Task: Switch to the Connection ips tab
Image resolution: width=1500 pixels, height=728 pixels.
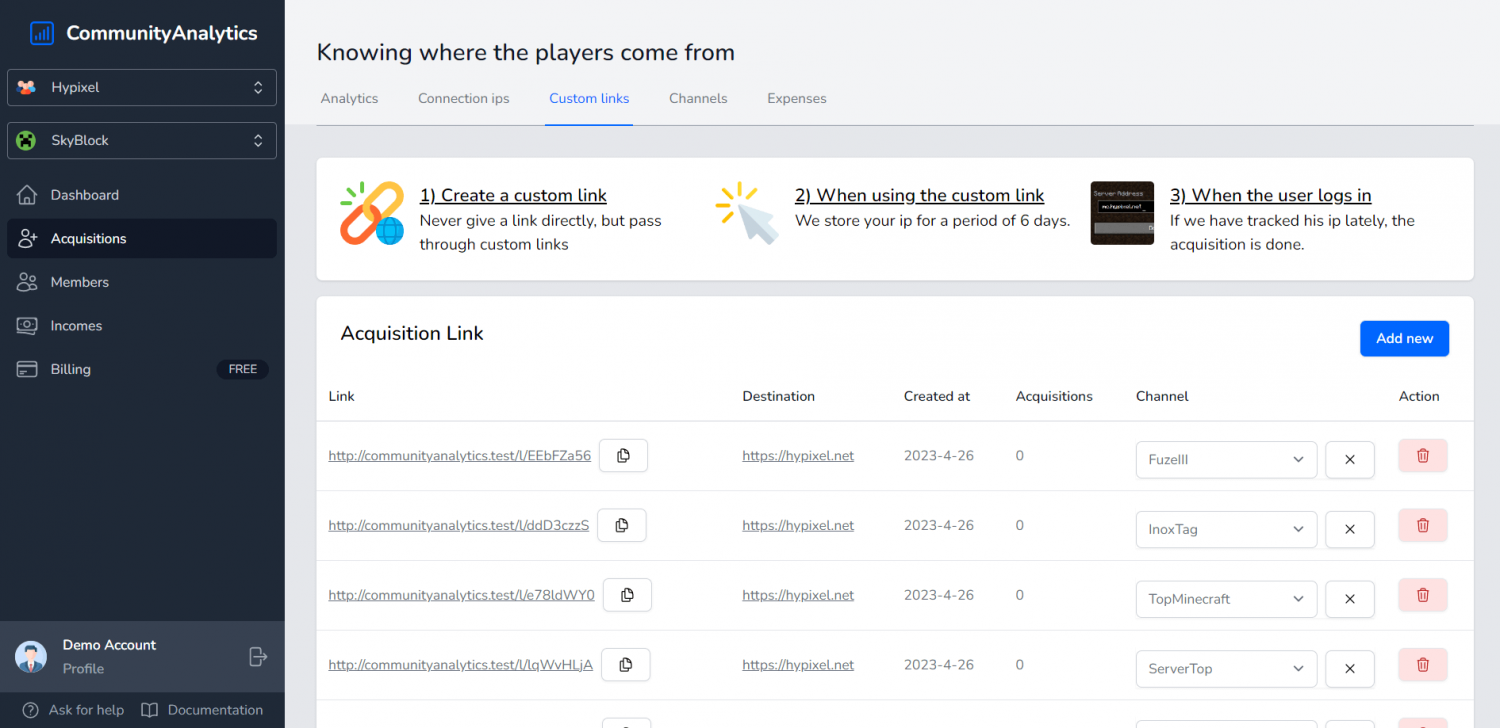Action: click(x=464, y=98)
